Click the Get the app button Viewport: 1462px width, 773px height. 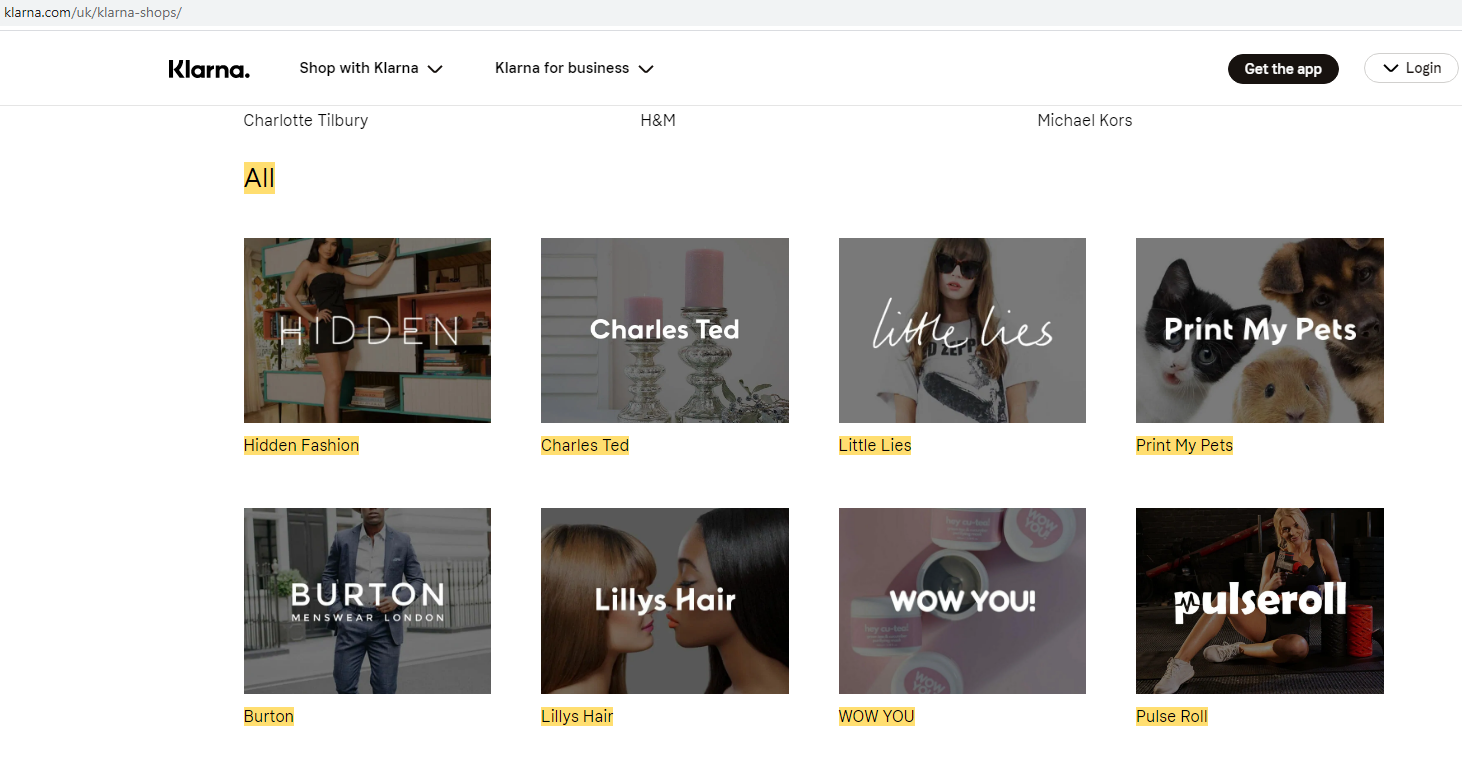click(1283, 69)
